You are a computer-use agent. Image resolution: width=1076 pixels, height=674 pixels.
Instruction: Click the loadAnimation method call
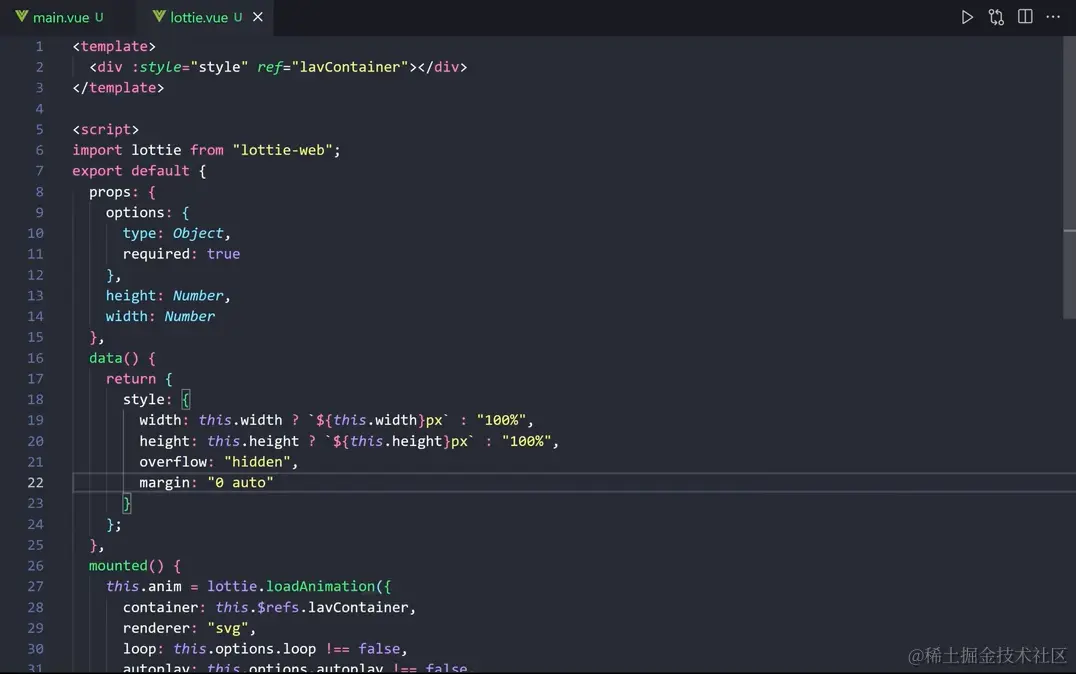(x=320, y=586)
